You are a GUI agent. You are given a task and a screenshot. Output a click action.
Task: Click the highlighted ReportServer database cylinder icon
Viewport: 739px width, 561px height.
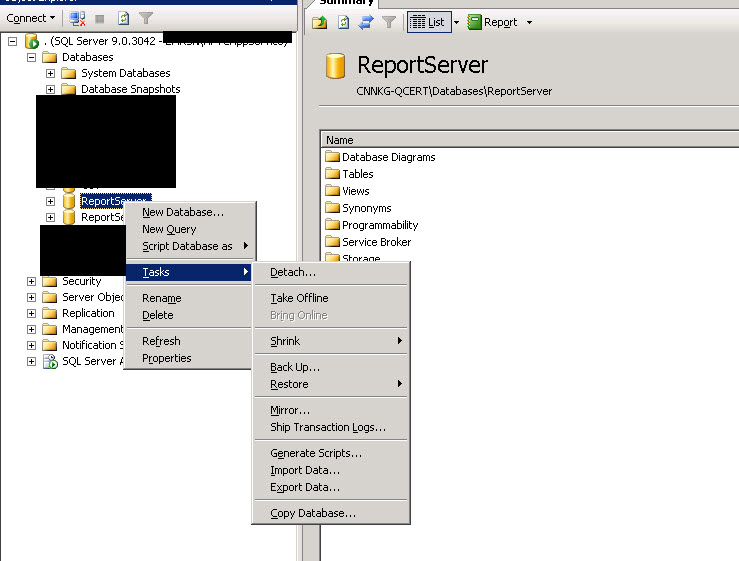click(x=69, y=201)
